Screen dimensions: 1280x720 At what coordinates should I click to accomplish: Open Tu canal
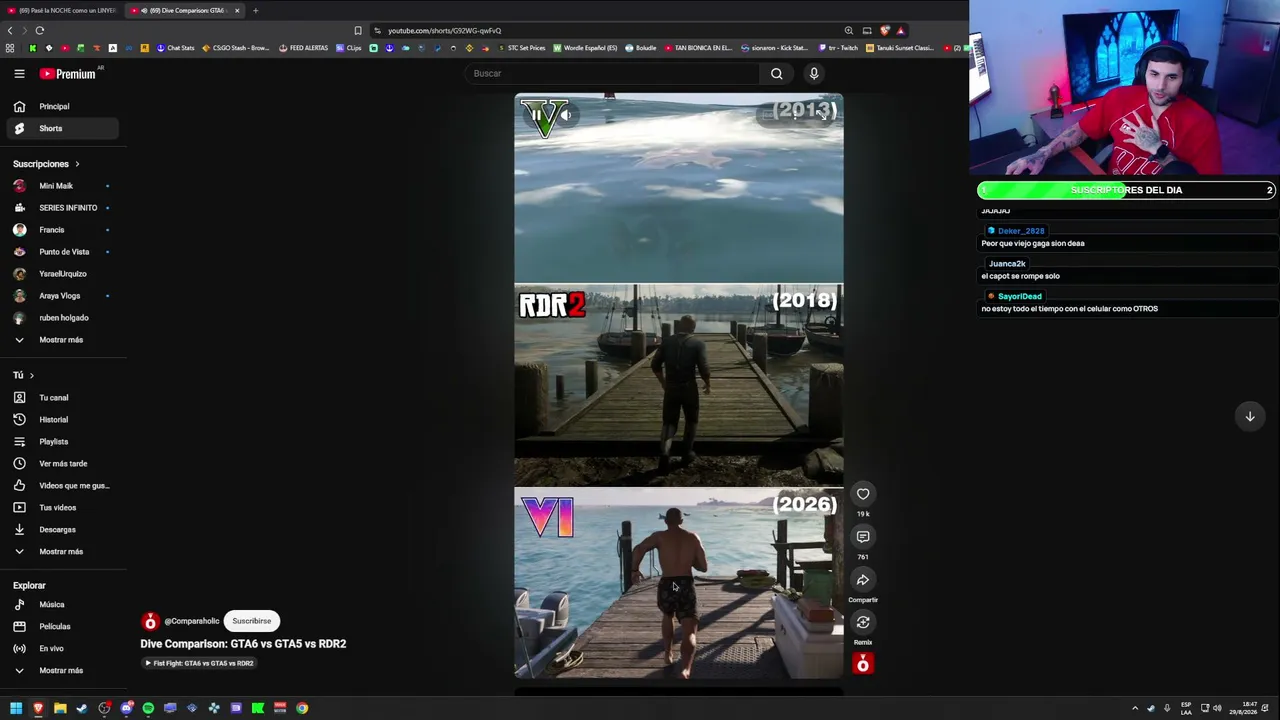pos(64,398)
